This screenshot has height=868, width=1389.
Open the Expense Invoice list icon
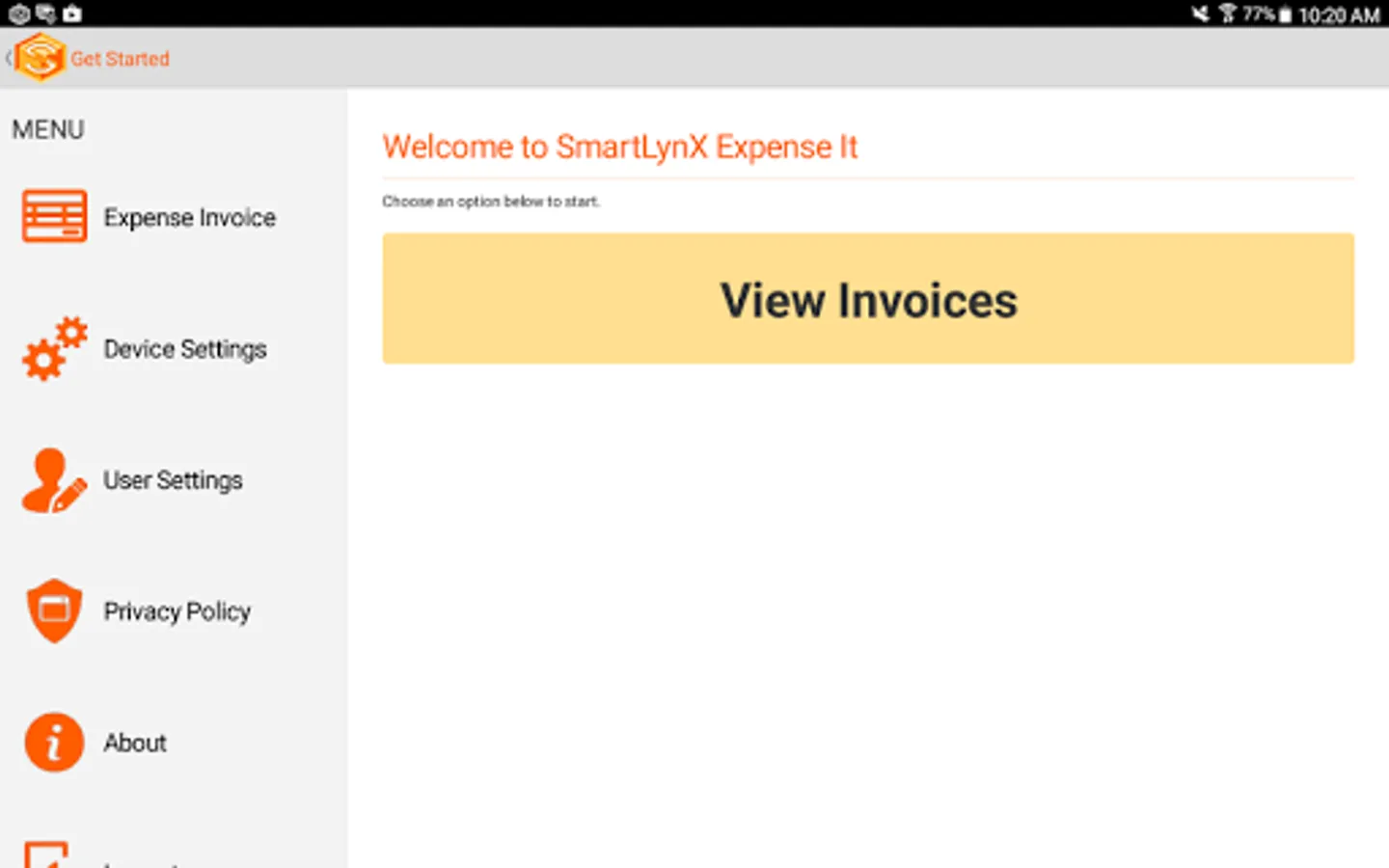point(55,216)
